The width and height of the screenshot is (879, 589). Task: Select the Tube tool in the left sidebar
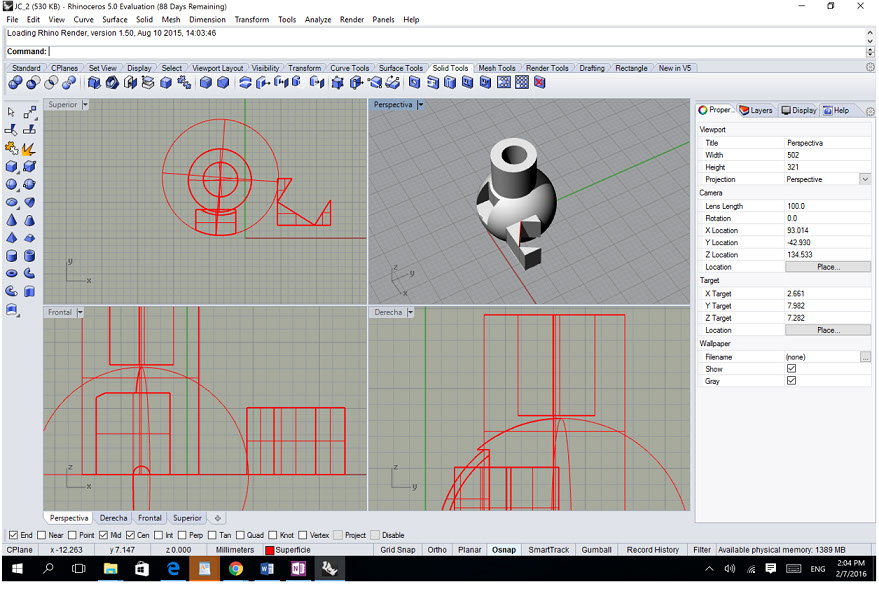pos(29,256)
